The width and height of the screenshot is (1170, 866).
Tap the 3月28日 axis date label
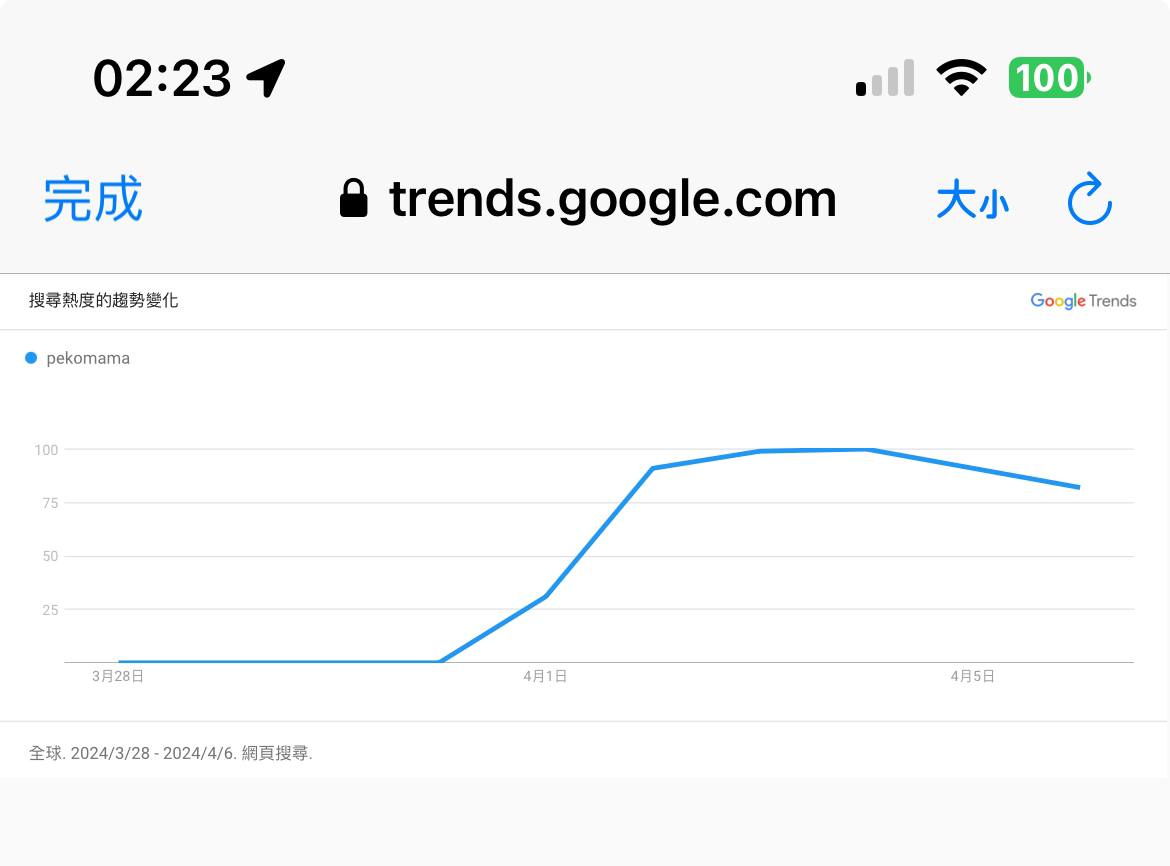click(118, 677)
